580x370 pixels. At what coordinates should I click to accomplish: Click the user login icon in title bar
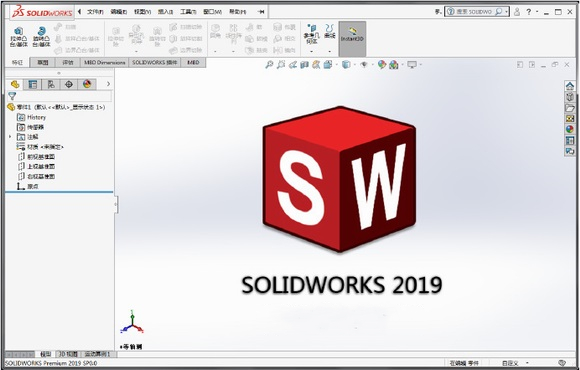tap(517, 12)
